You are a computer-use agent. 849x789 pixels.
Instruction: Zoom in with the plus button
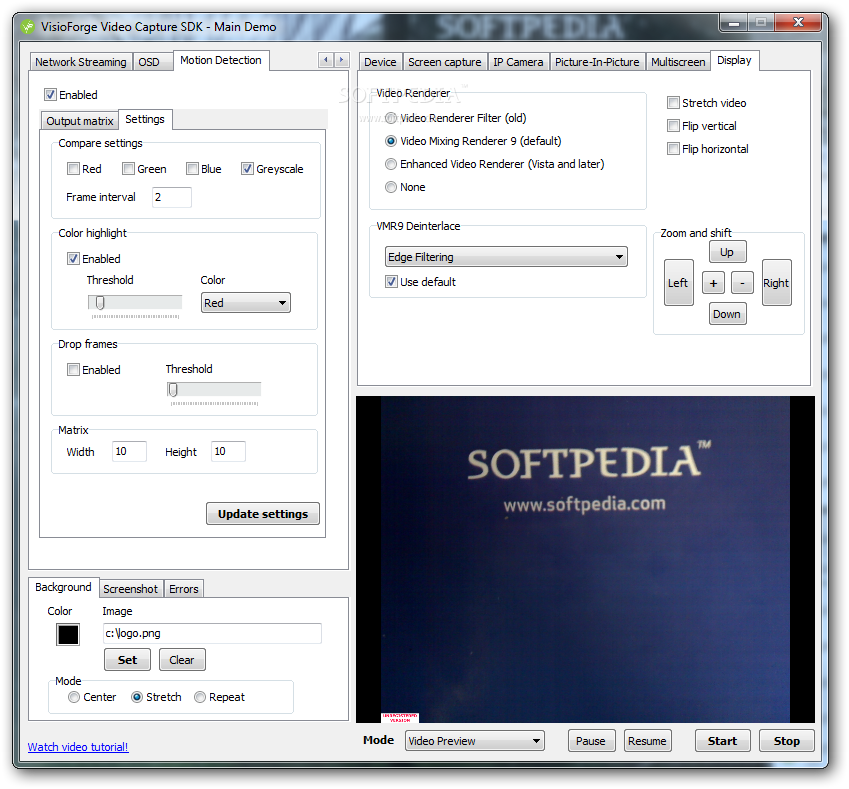click(x=713, y=283)
